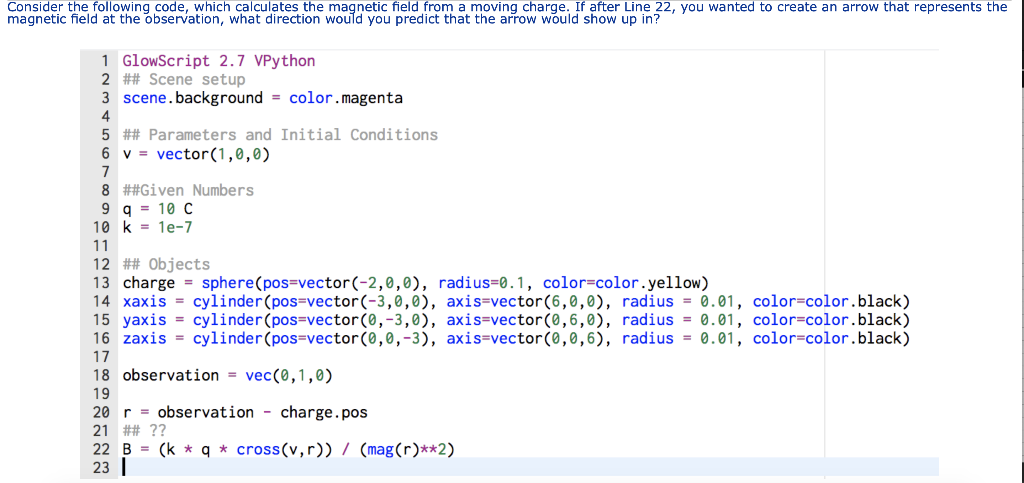The image size is (1024, 483).
Task: Click the 'xaxis = cylinder' code line
Action: pyautogui.click(x=516, y=302)
